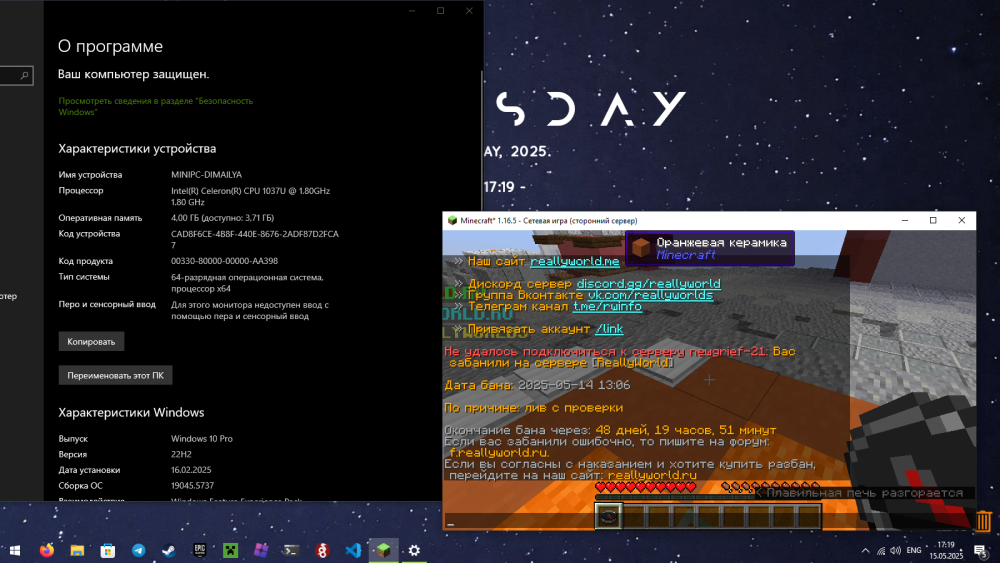
Task: Open Epic Games Launcher taskbar icon
Action: coord(200,550)
